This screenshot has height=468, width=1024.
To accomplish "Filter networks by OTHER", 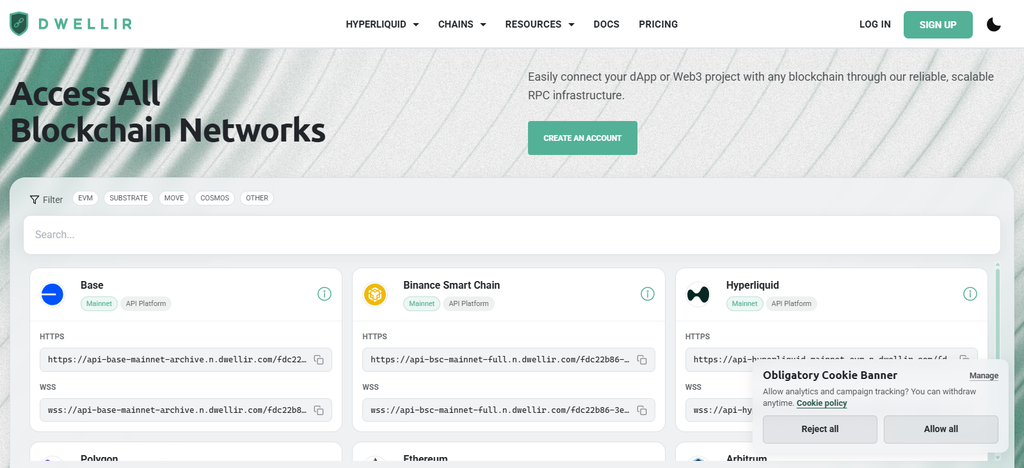I will click(257, 198).
